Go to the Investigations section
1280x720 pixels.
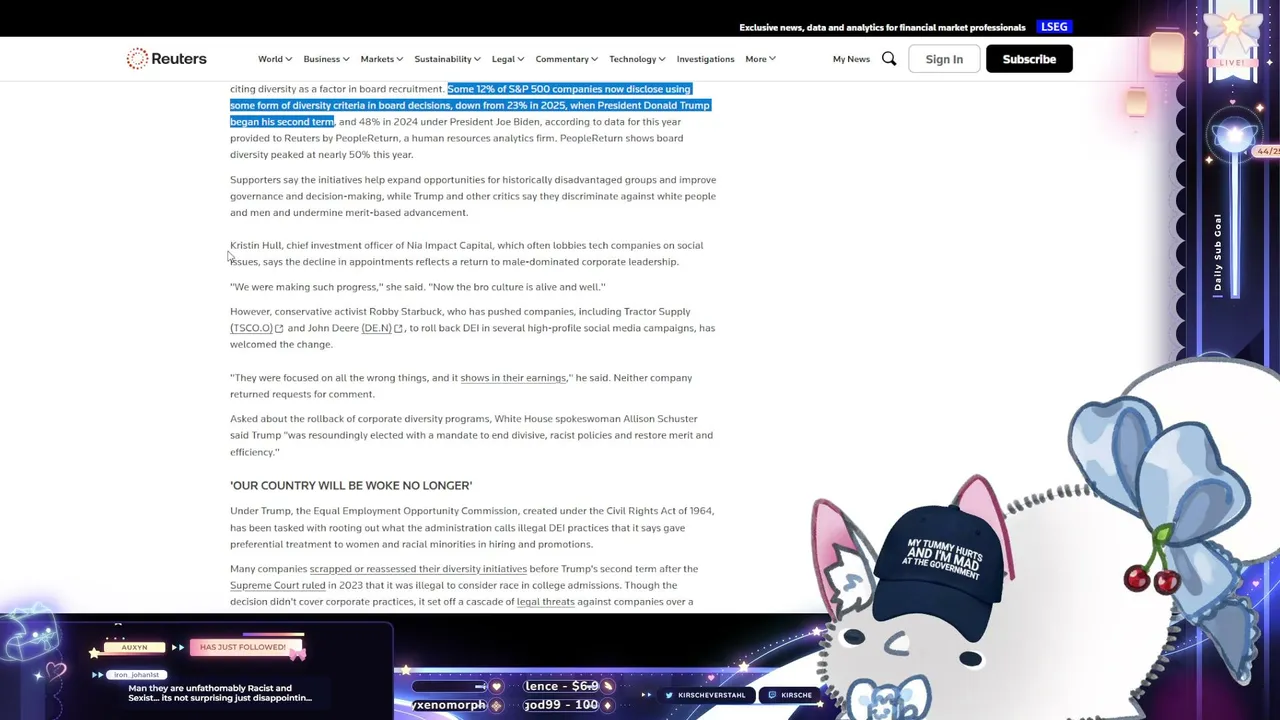click(705, 59)
